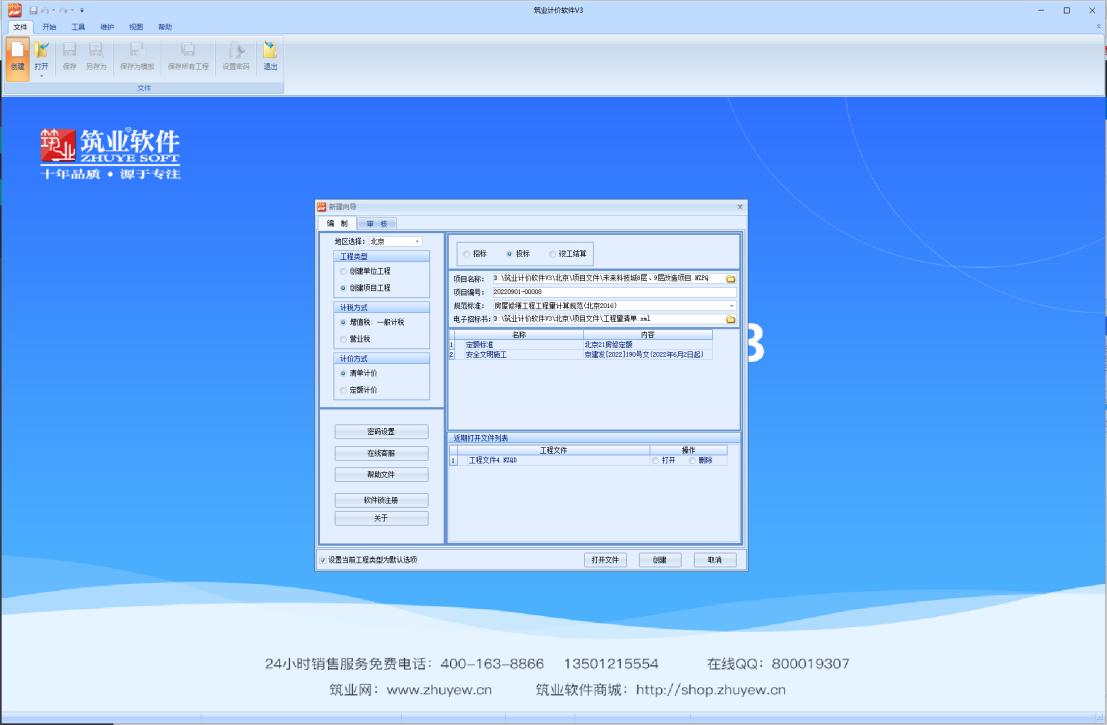Click the 在线客服 button
Screen dimensions: 1107x725
381,453
